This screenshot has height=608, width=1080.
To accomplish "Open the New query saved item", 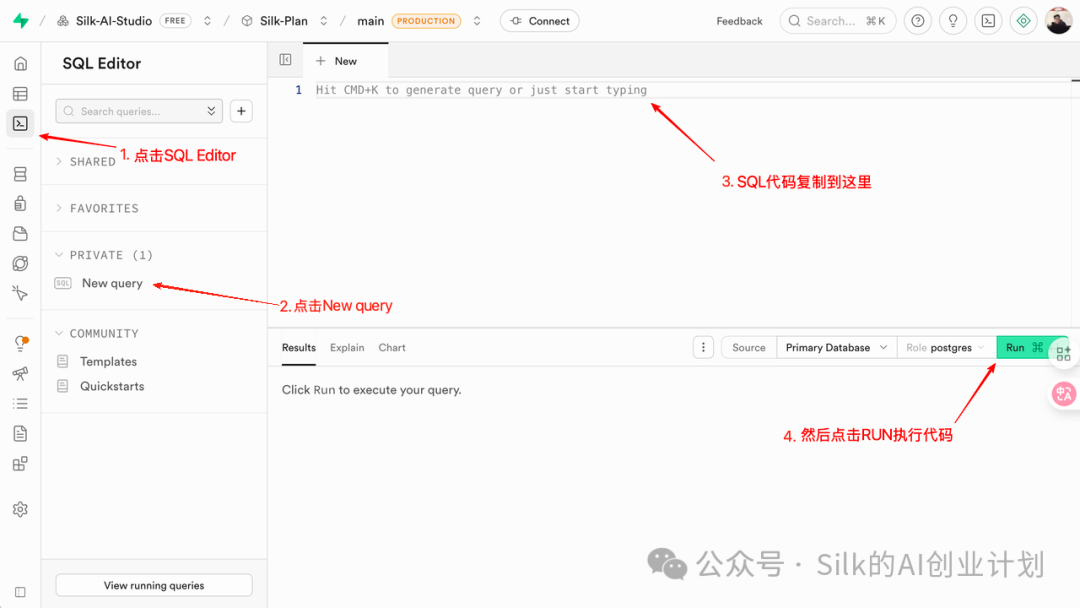I will point(112,283).
